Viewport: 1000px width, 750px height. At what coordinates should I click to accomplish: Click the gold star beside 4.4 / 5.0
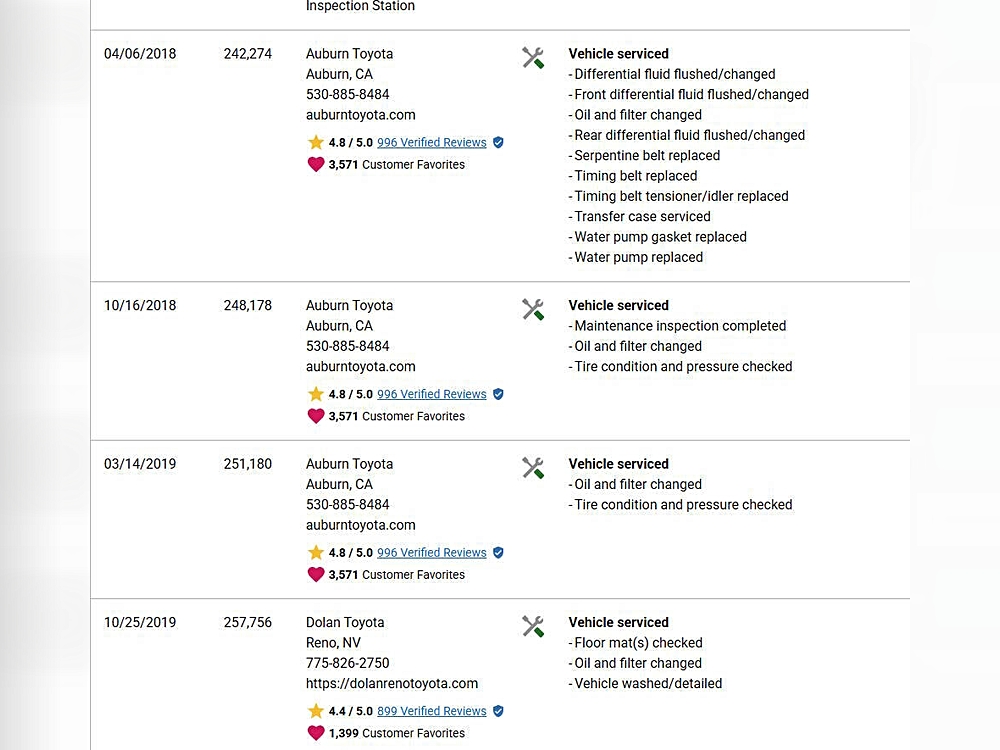click(x=316, y=710)
